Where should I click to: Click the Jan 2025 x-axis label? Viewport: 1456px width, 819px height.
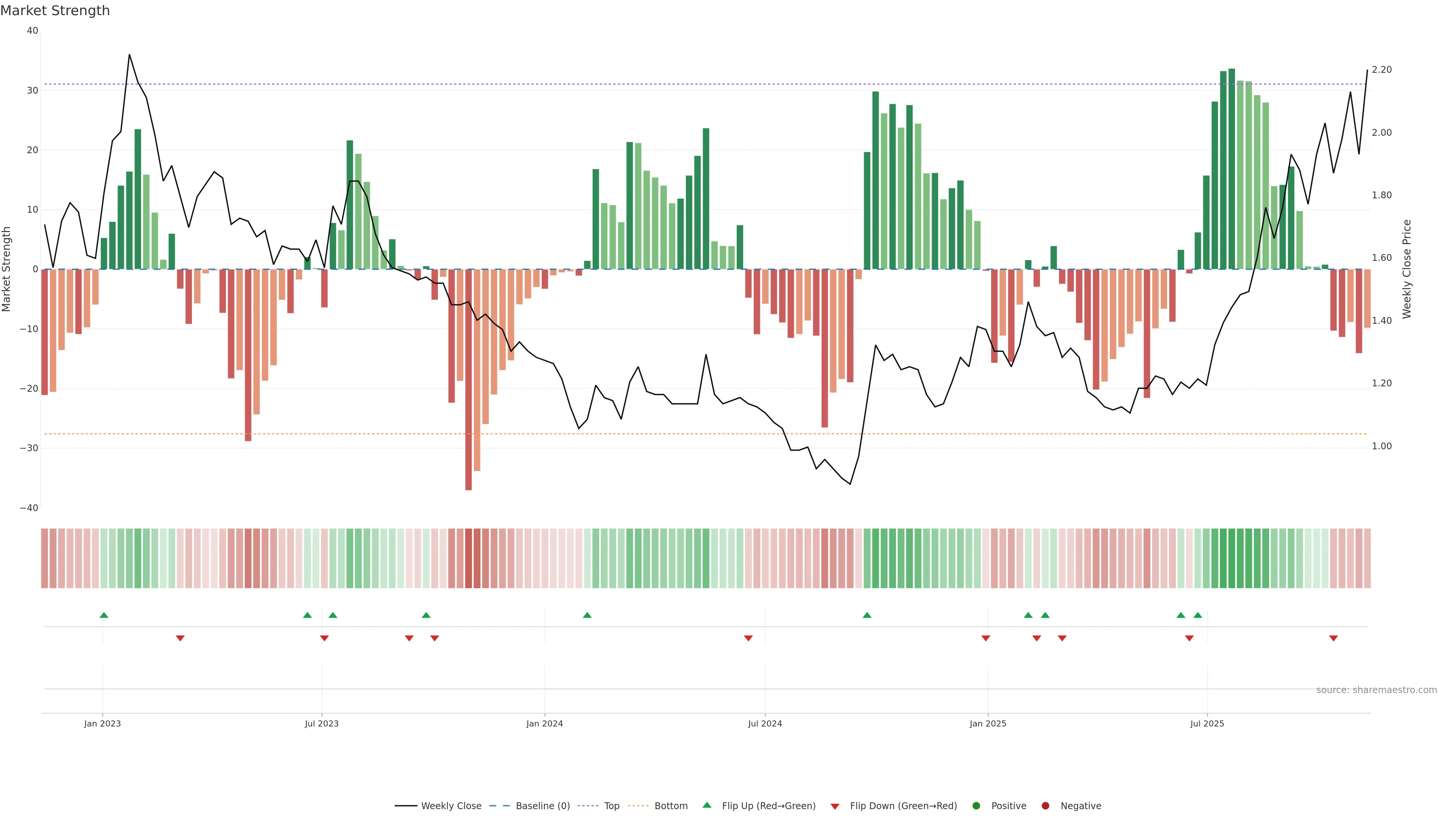pos(988,723)
